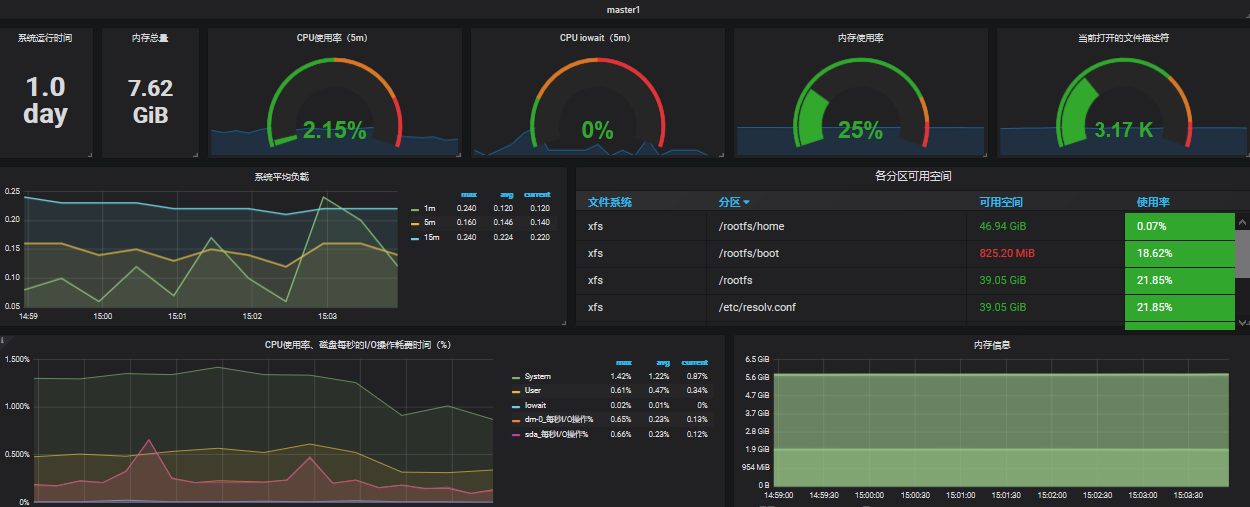Screen dimensions: 1250x507
Task: Open the 内存使用率 panel title menu
Action: point(860,37)
